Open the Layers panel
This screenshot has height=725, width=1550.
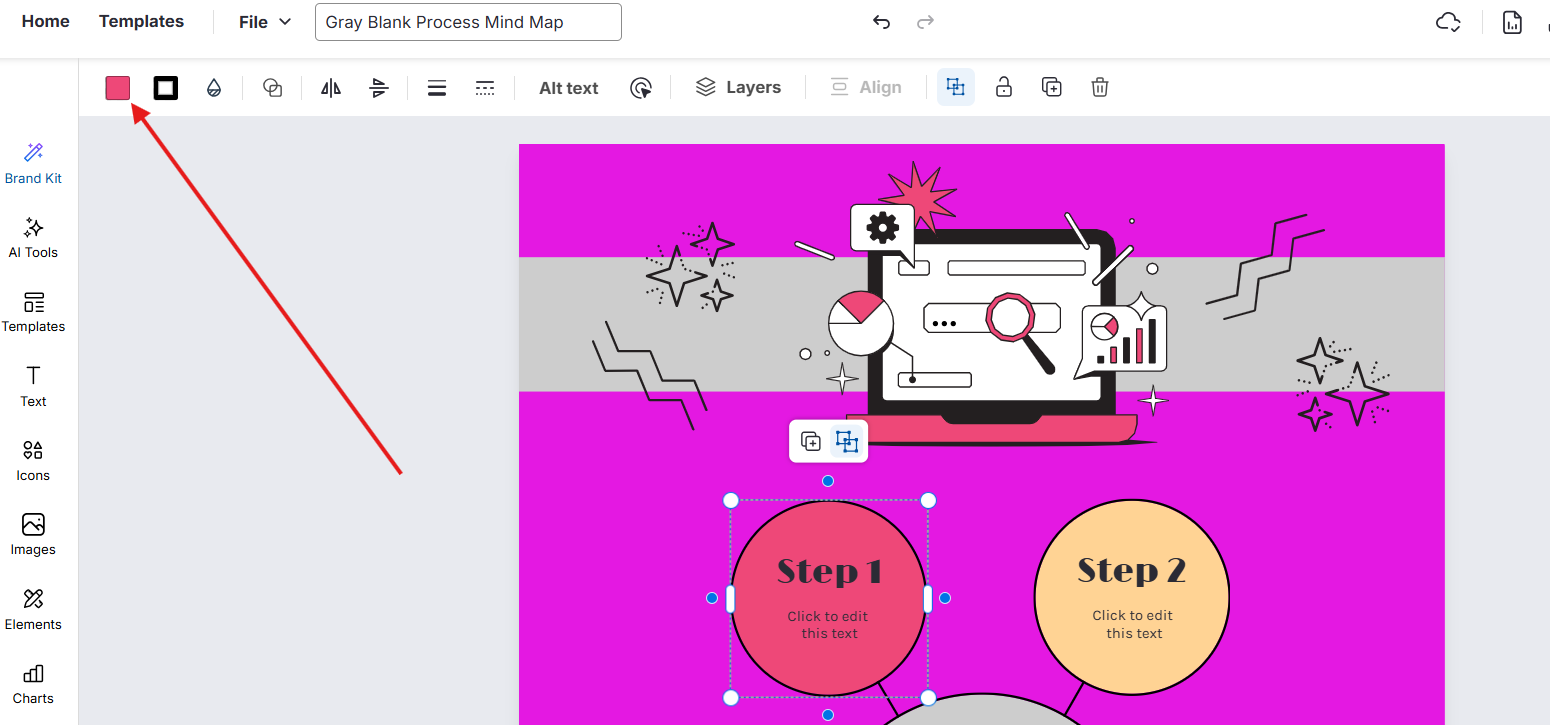738,87
